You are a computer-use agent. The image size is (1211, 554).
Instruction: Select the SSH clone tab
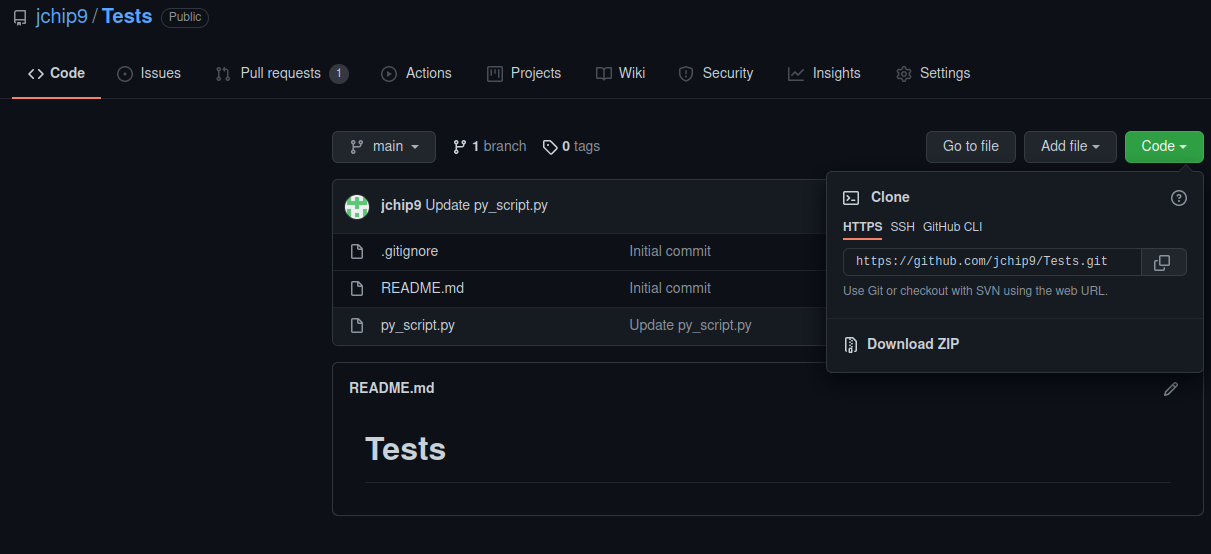[902, 227]
